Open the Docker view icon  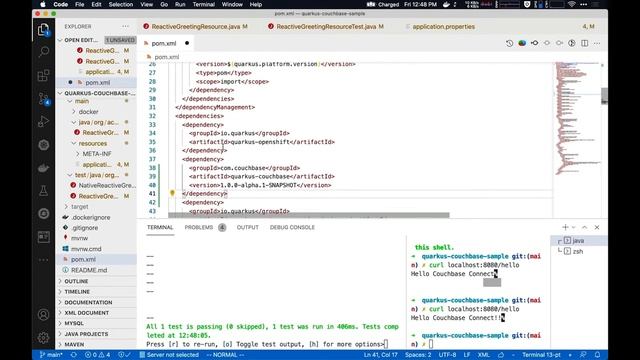click(x=43, y=168)
